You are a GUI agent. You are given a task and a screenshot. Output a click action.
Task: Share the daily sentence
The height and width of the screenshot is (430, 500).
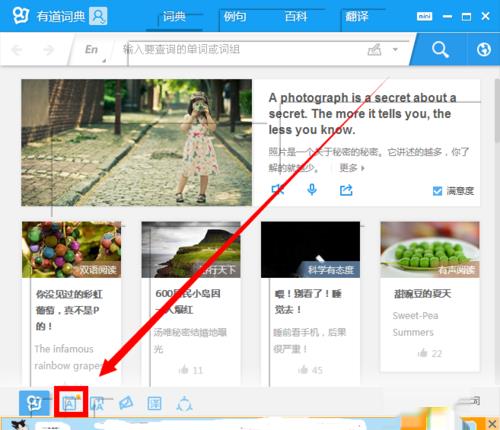346,190
